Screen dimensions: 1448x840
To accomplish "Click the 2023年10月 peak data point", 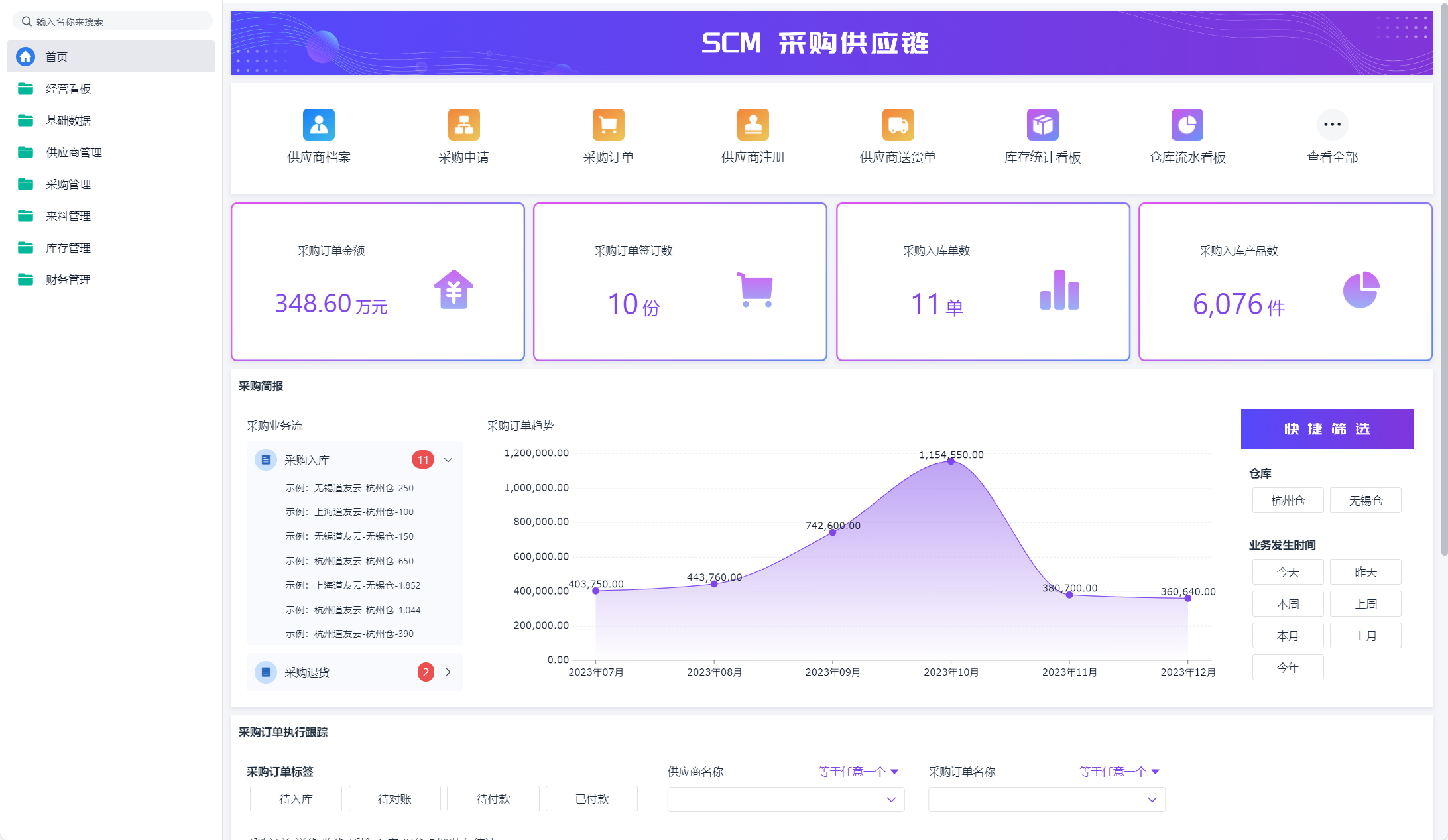I will click(x=951, y=461).
